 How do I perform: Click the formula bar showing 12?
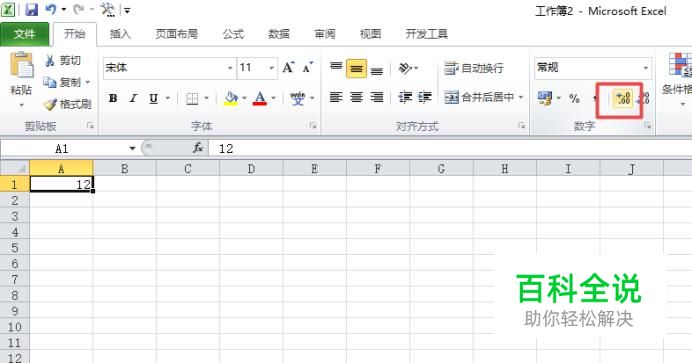tap(450, 149)
